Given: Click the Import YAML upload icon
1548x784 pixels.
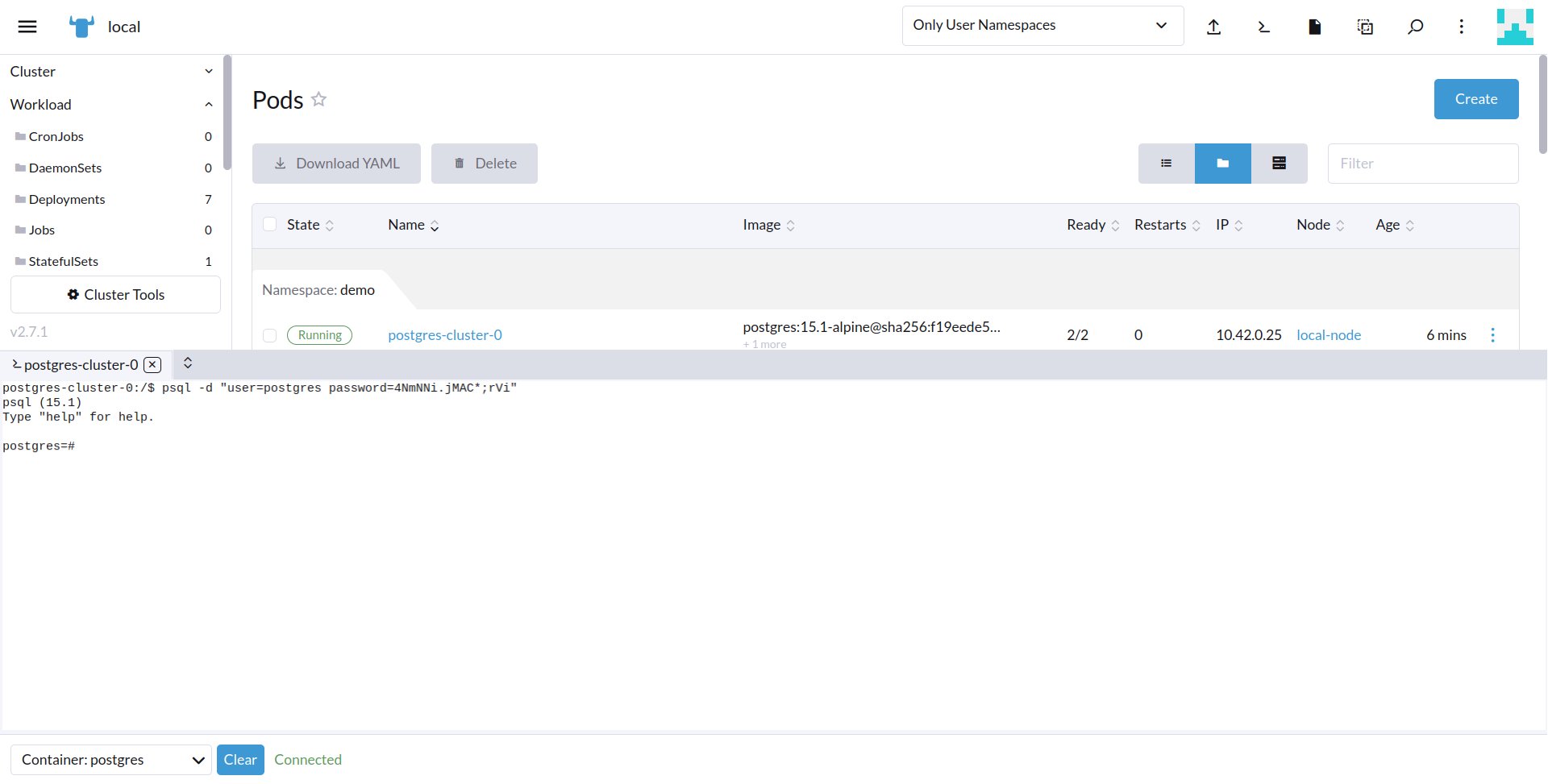Looking at the screenshot, I should tap(1214, 27).
